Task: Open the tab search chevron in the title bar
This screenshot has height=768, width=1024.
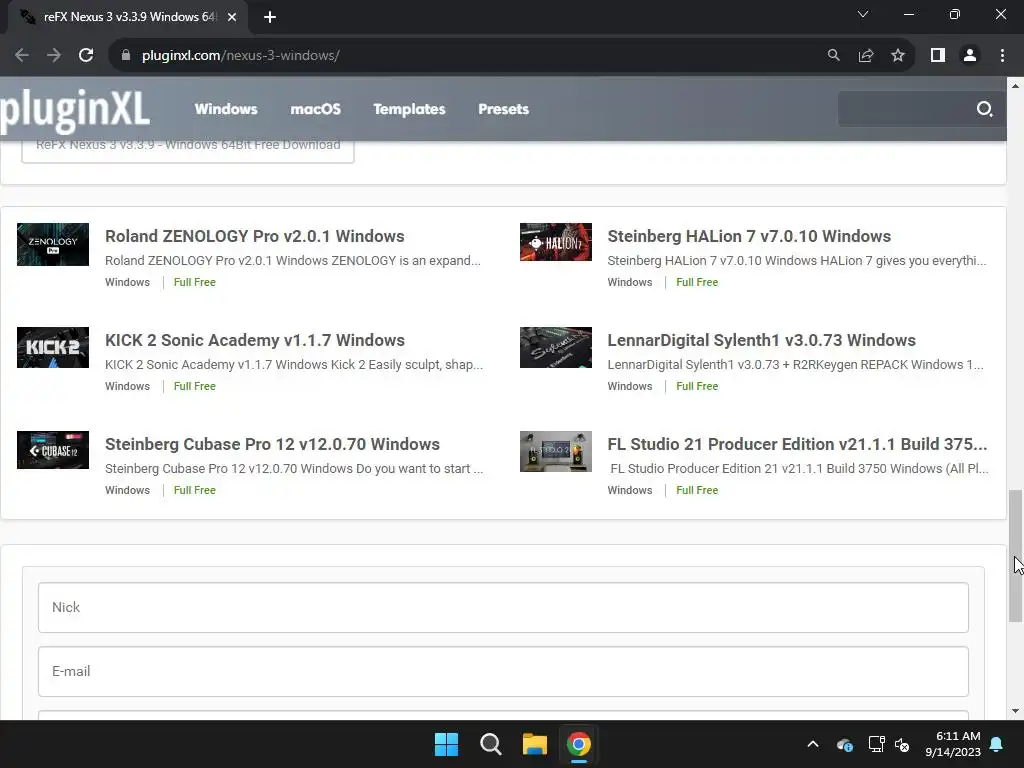Action: (863, 14)
